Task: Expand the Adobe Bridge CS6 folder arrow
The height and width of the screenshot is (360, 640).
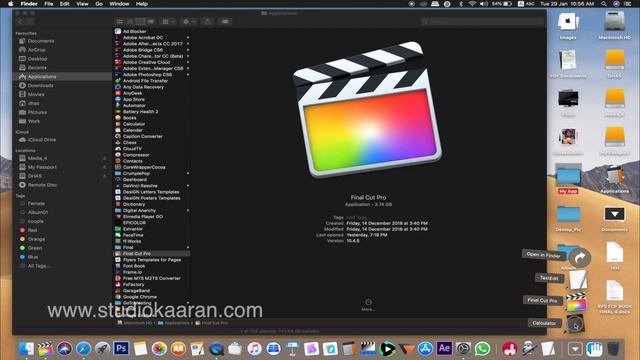Action: pyautogui.click(x=188, y=50)
